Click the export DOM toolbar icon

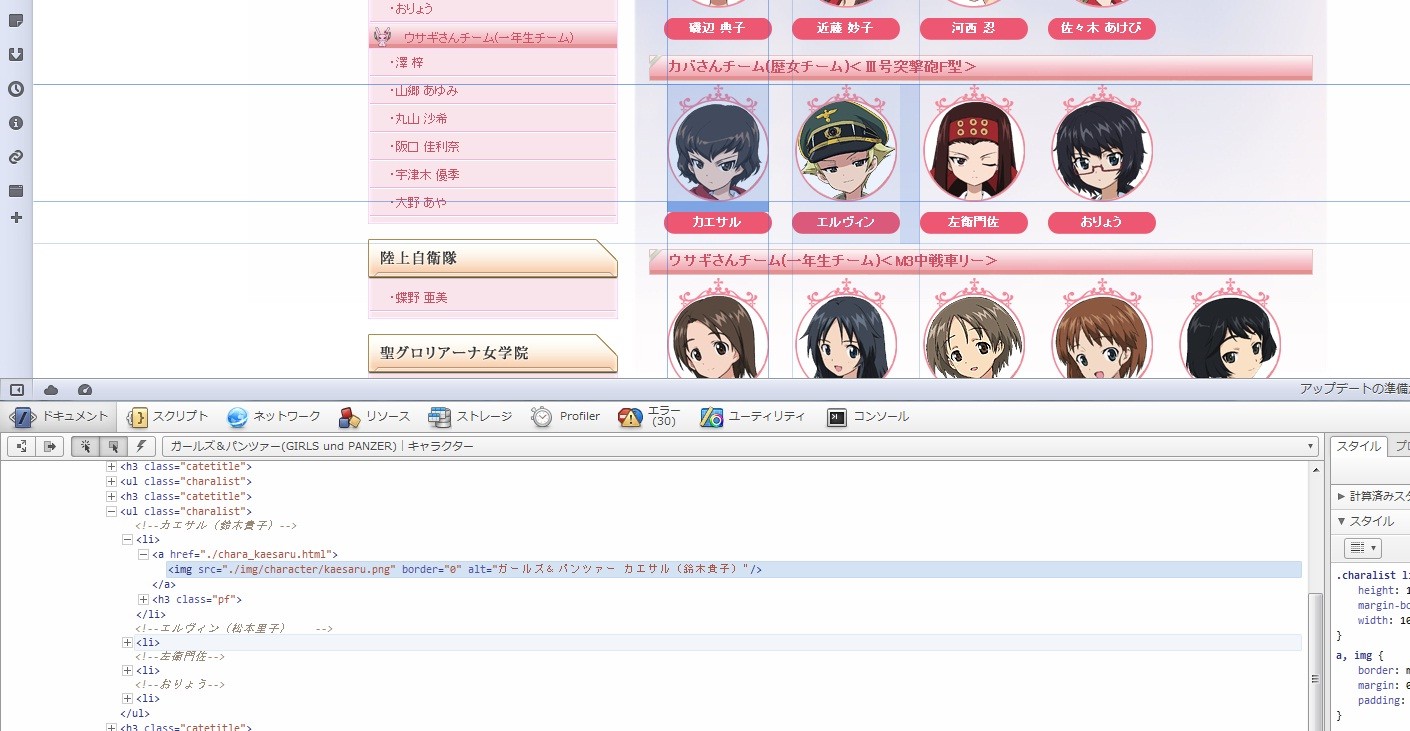[49, 446]
